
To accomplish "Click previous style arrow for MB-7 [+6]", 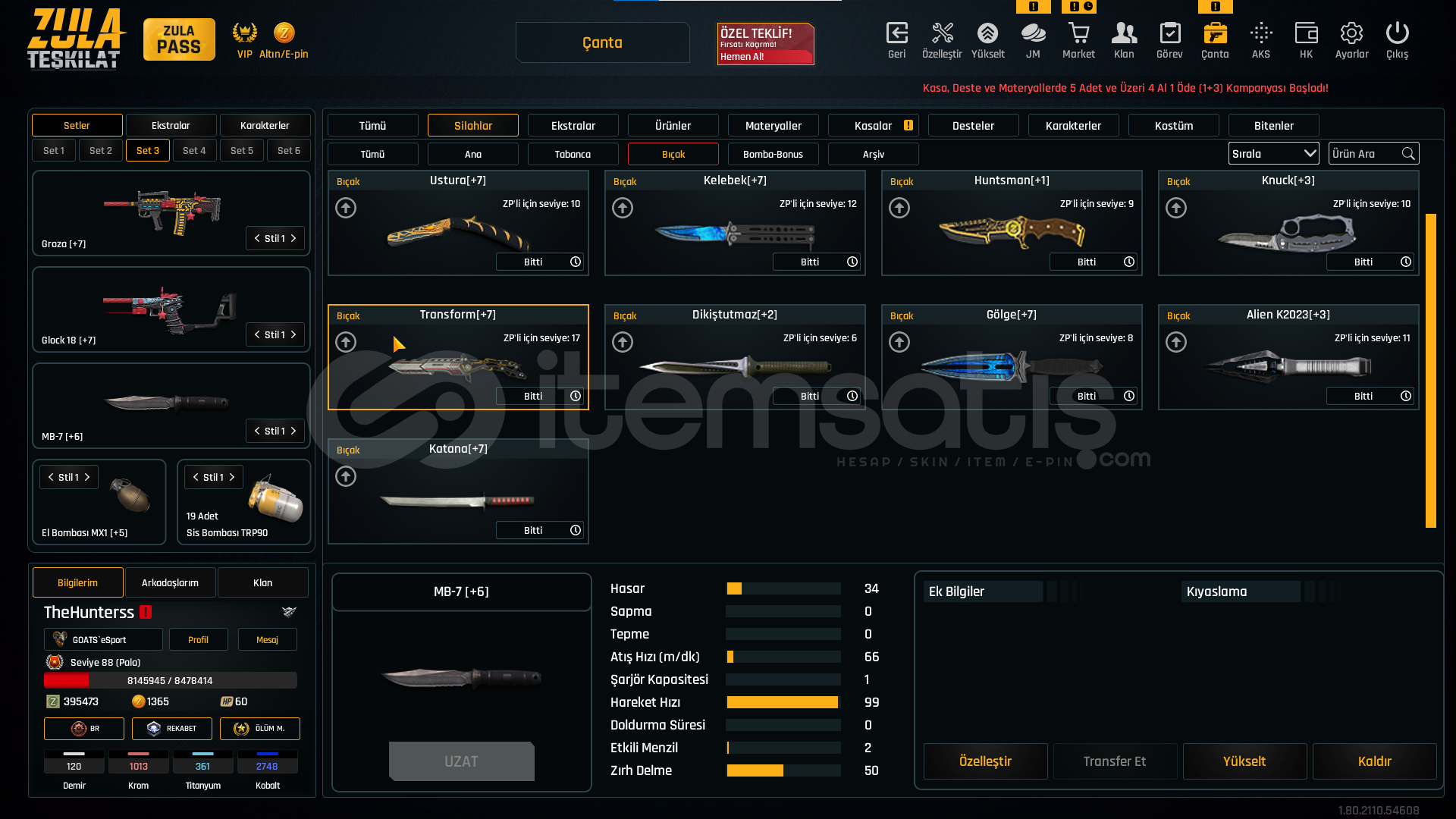I will point(257,431).
